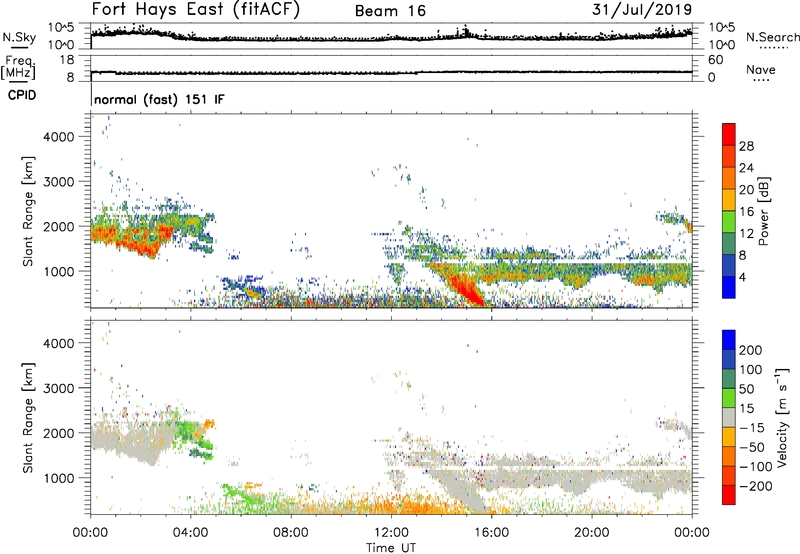This screenshot has width=800, height=554.
Task: Click the '08:00' time axis tick label
Action: point(291,533)
